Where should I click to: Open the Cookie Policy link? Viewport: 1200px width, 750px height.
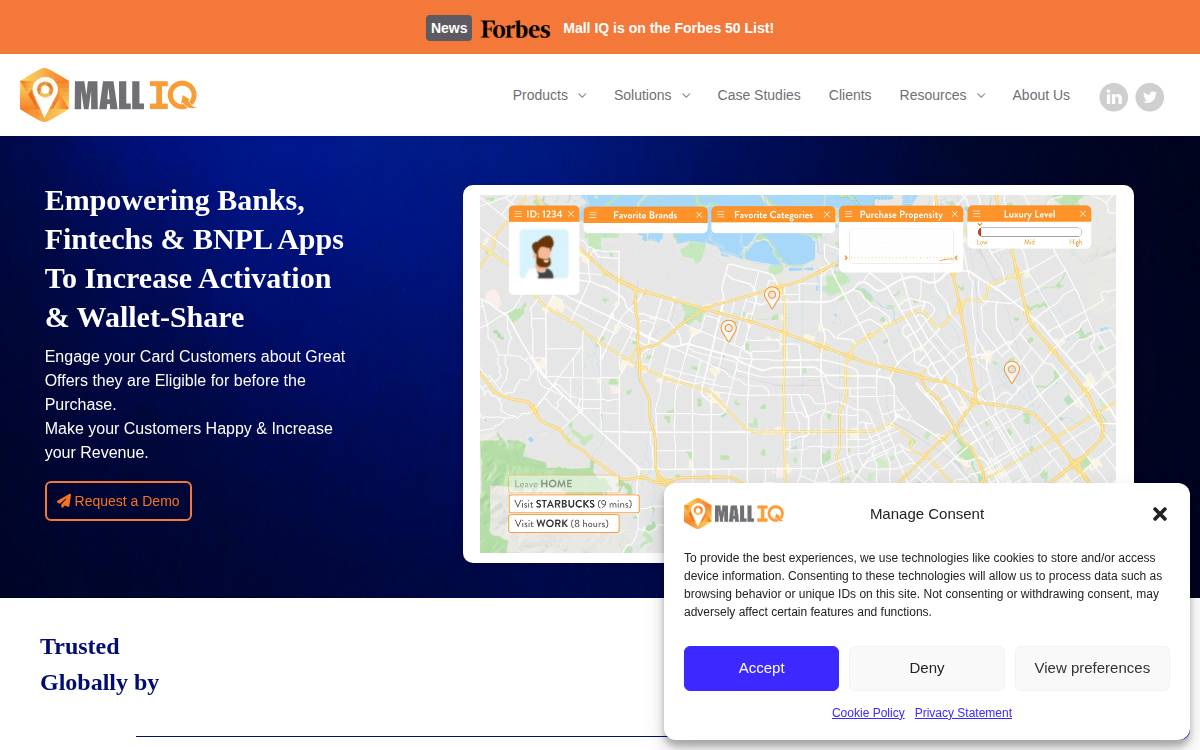point(868,713)
